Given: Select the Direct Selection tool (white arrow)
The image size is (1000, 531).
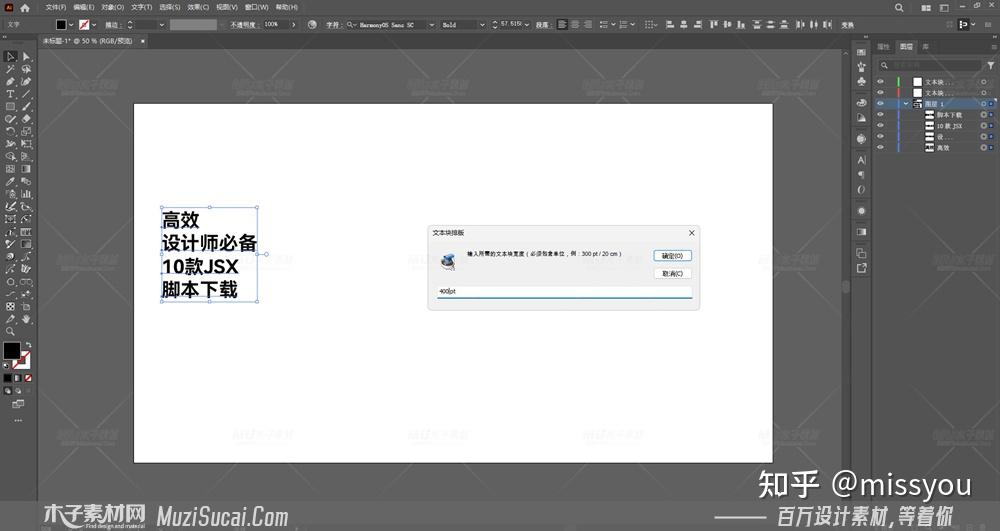Looking at the screenshot, I should 26,57.
